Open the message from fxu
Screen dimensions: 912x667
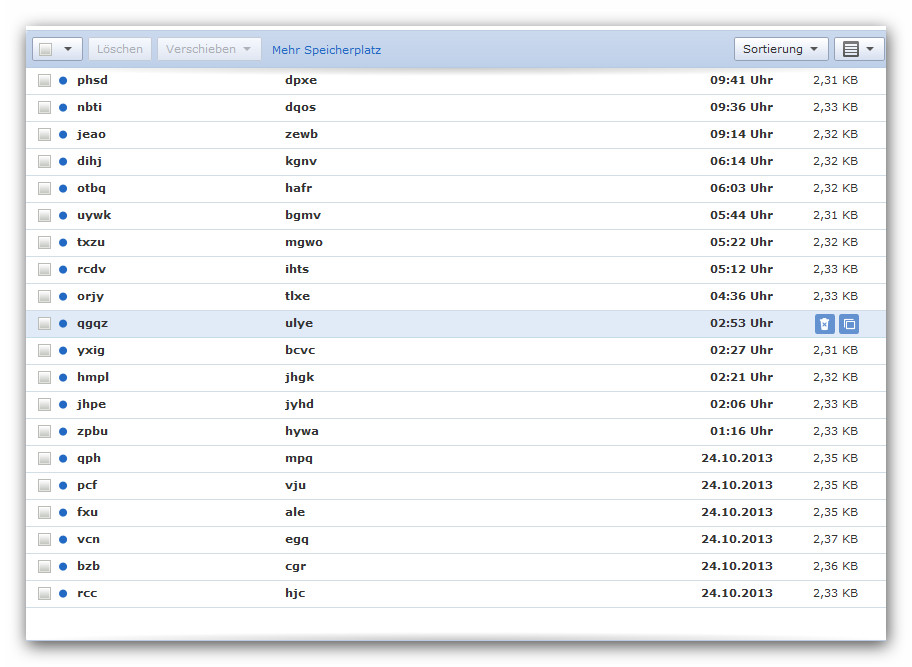point(87,512)
